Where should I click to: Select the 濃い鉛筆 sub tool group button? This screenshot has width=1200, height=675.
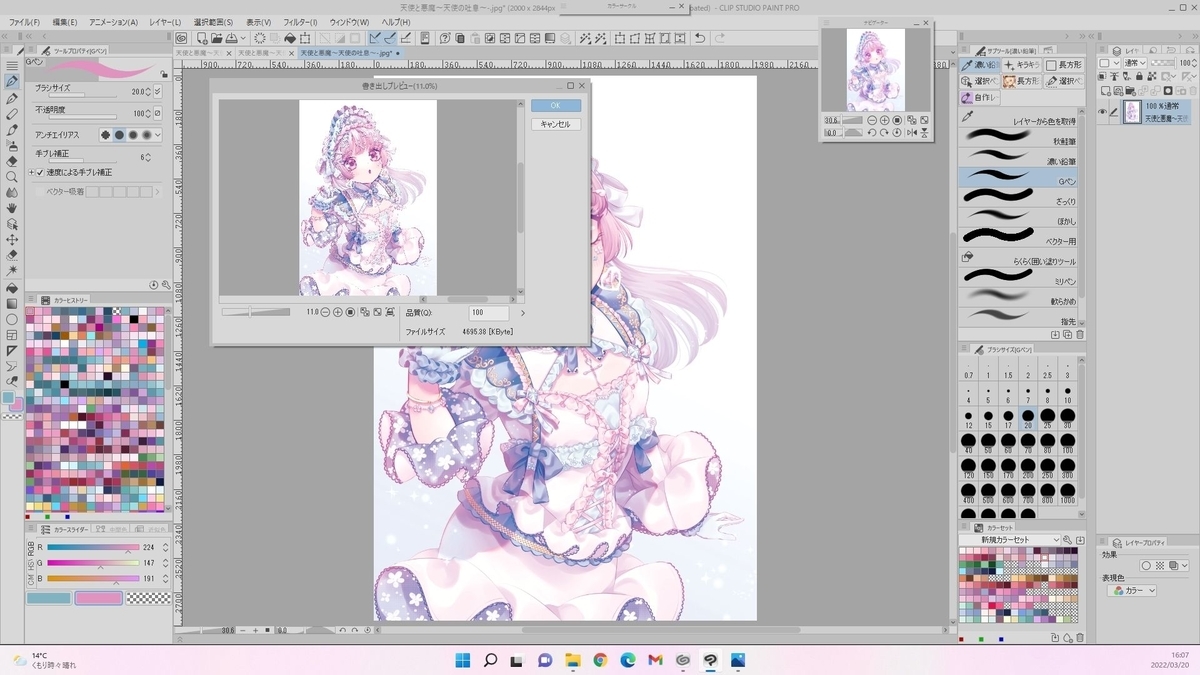(x=980, y=65)
